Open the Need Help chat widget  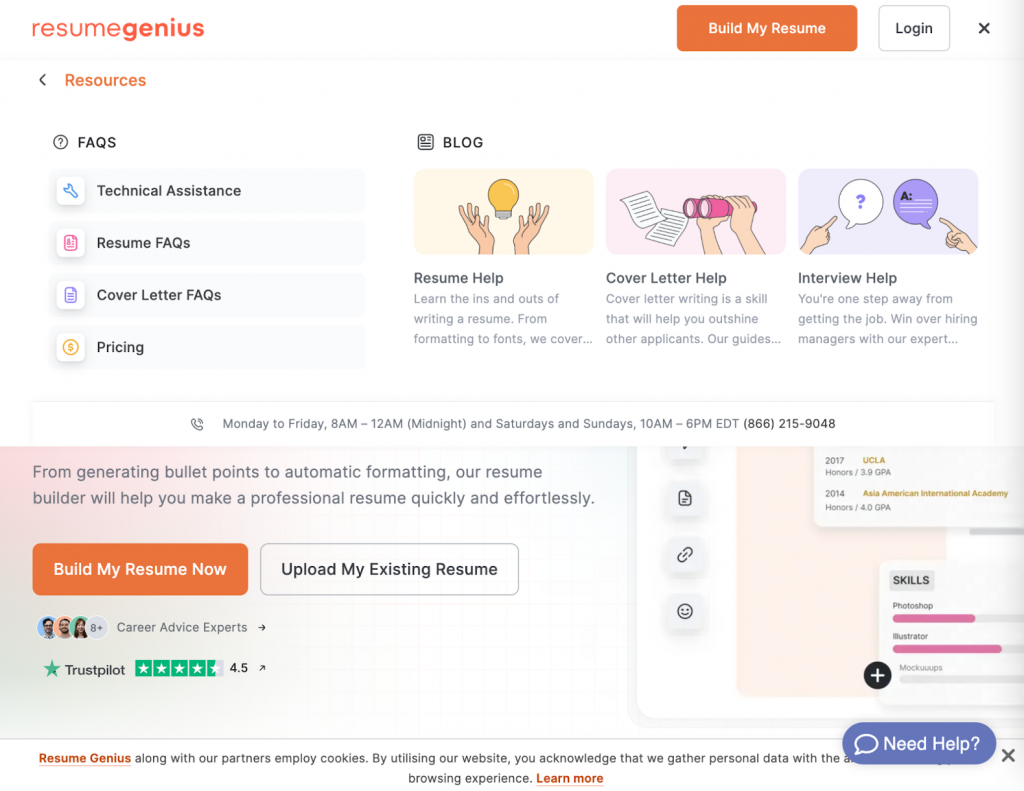[x=918, y=744]
